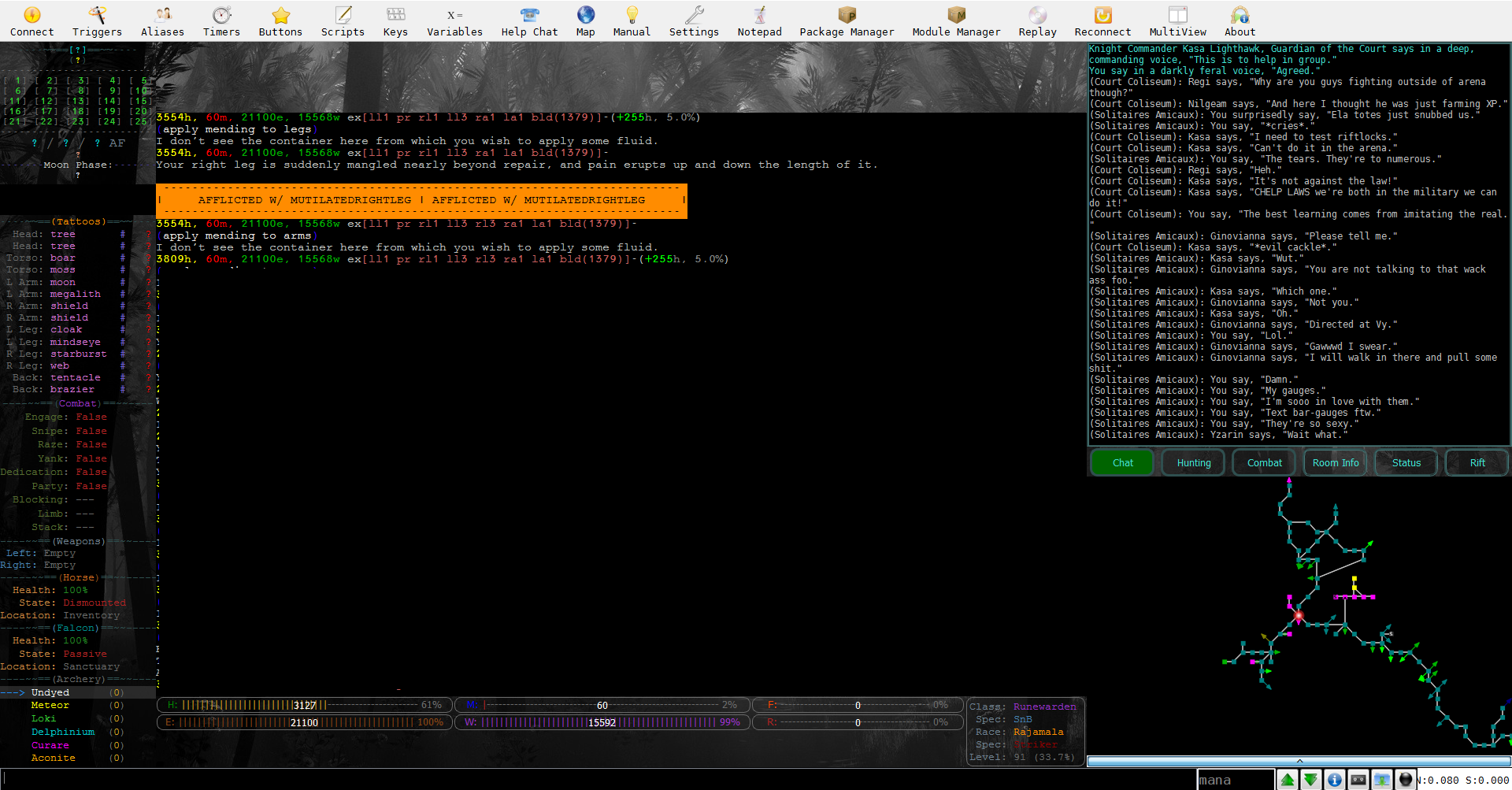Toggle logging with the folder download icon
Image resolution: width=1512 pixels, height=790 pixels.
pyautogui.click(x=1382, y=780)
